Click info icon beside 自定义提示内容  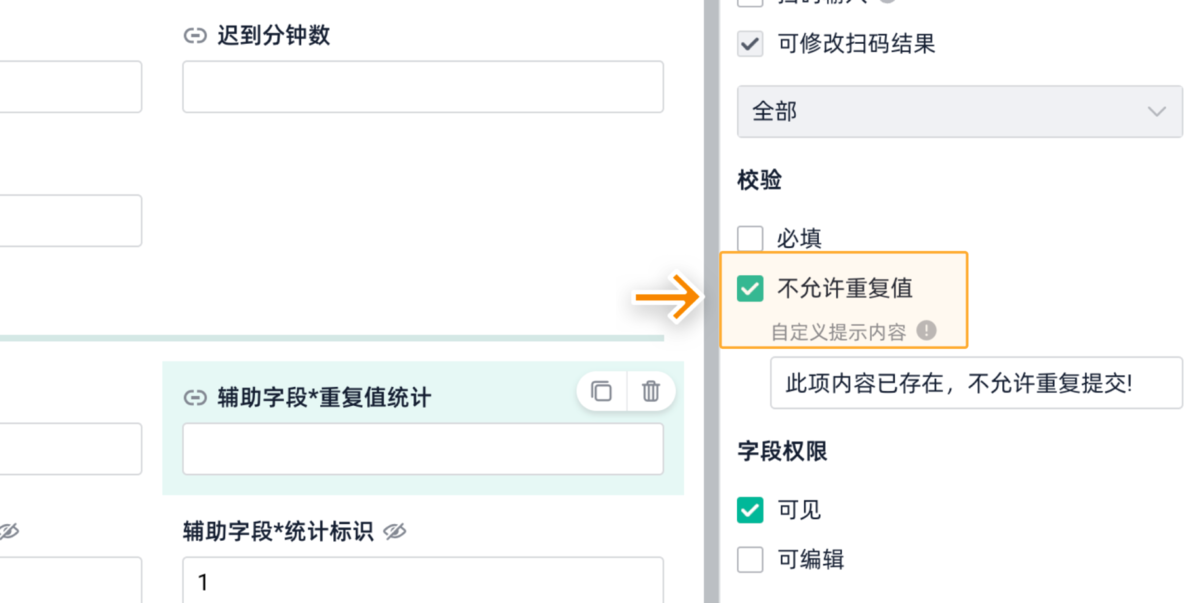927,331
